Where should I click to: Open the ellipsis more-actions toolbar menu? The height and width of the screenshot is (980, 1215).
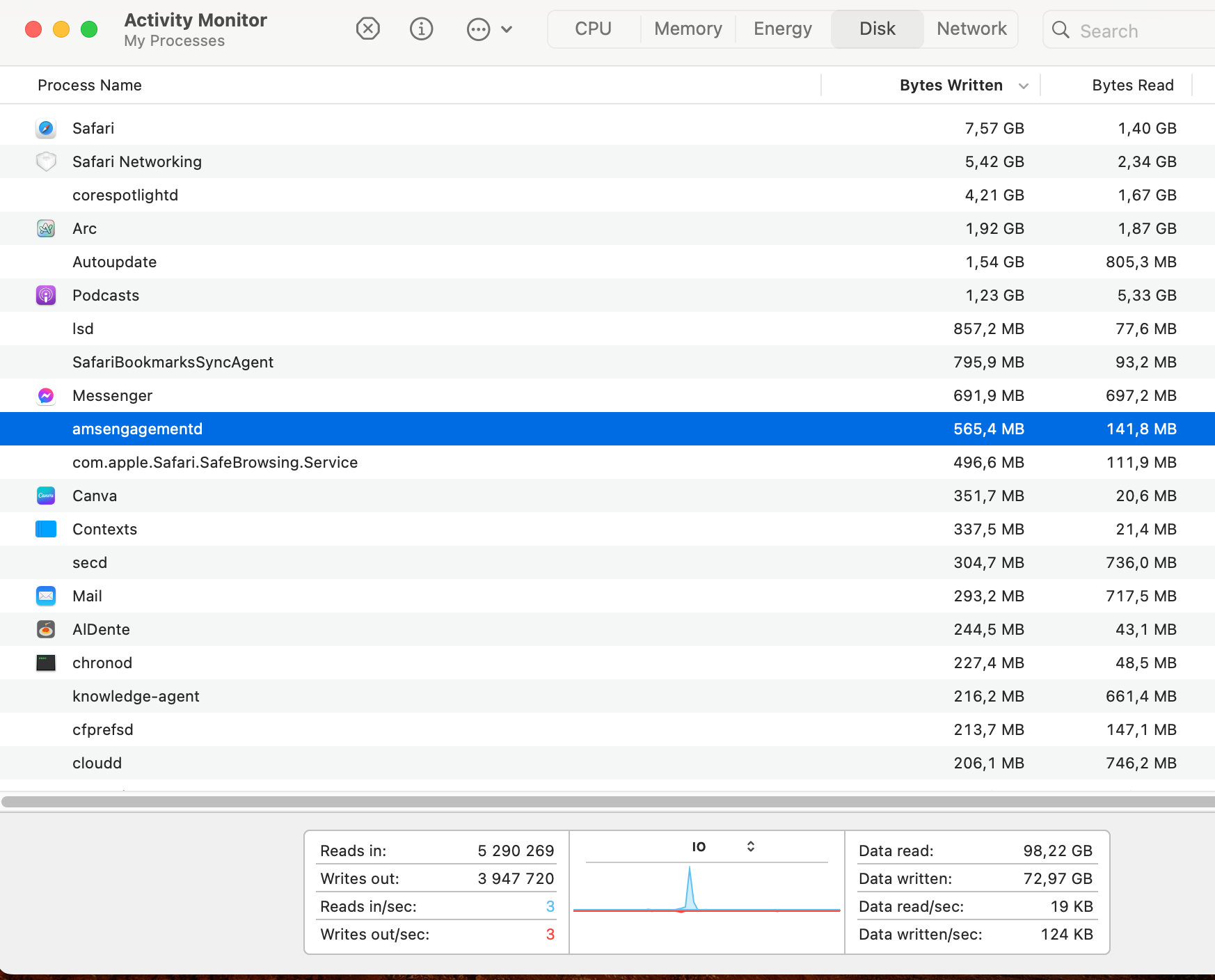[x=489, y=29]
